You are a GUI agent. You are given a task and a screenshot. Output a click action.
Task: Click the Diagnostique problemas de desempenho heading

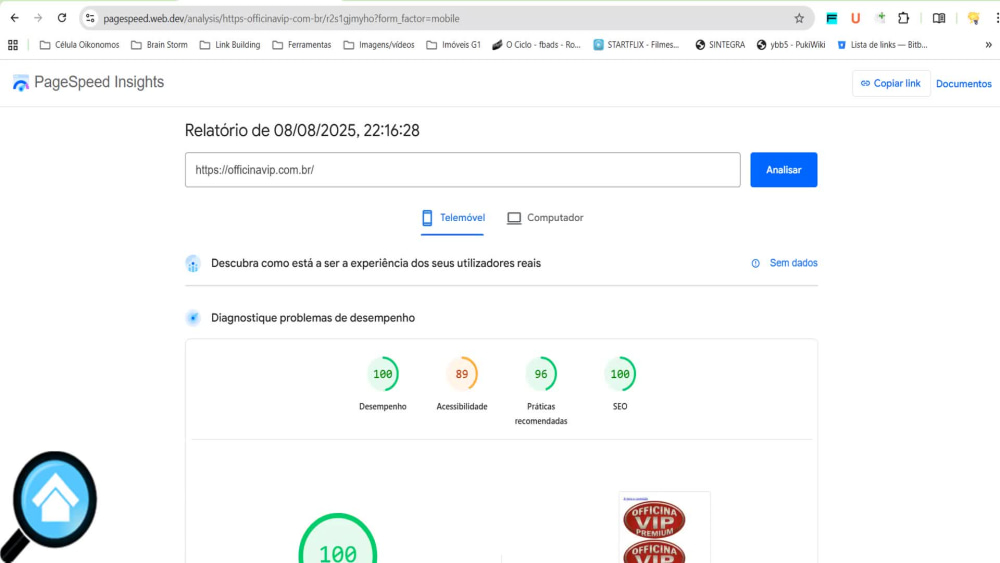point(312,318)
